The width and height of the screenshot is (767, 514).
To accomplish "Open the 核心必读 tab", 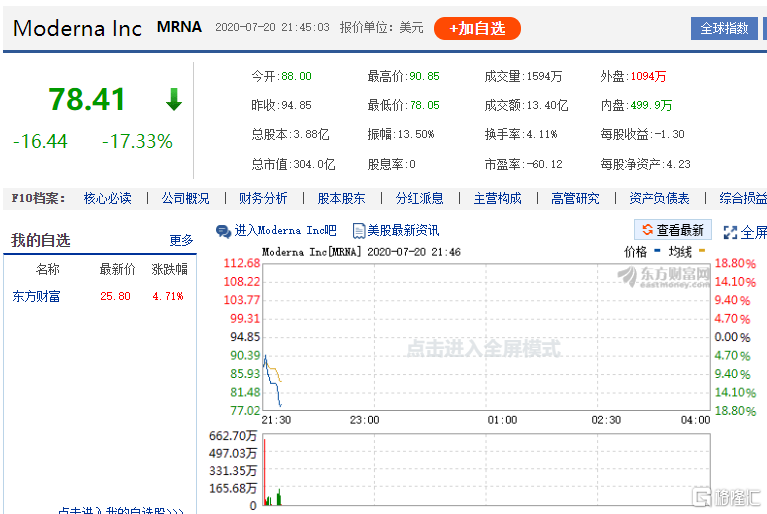I will (x=107, y=198).
